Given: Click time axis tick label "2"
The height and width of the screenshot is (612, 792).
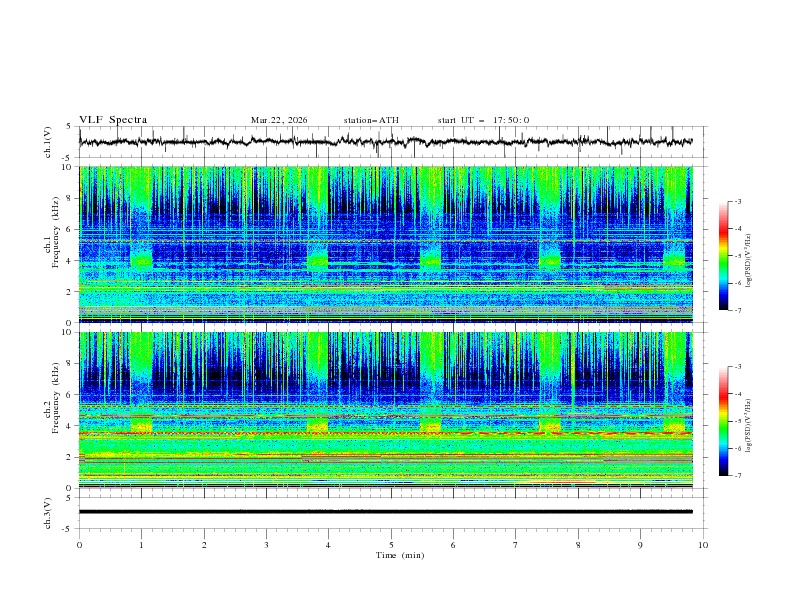Looking at the screenshot, I should pos(204,545).
